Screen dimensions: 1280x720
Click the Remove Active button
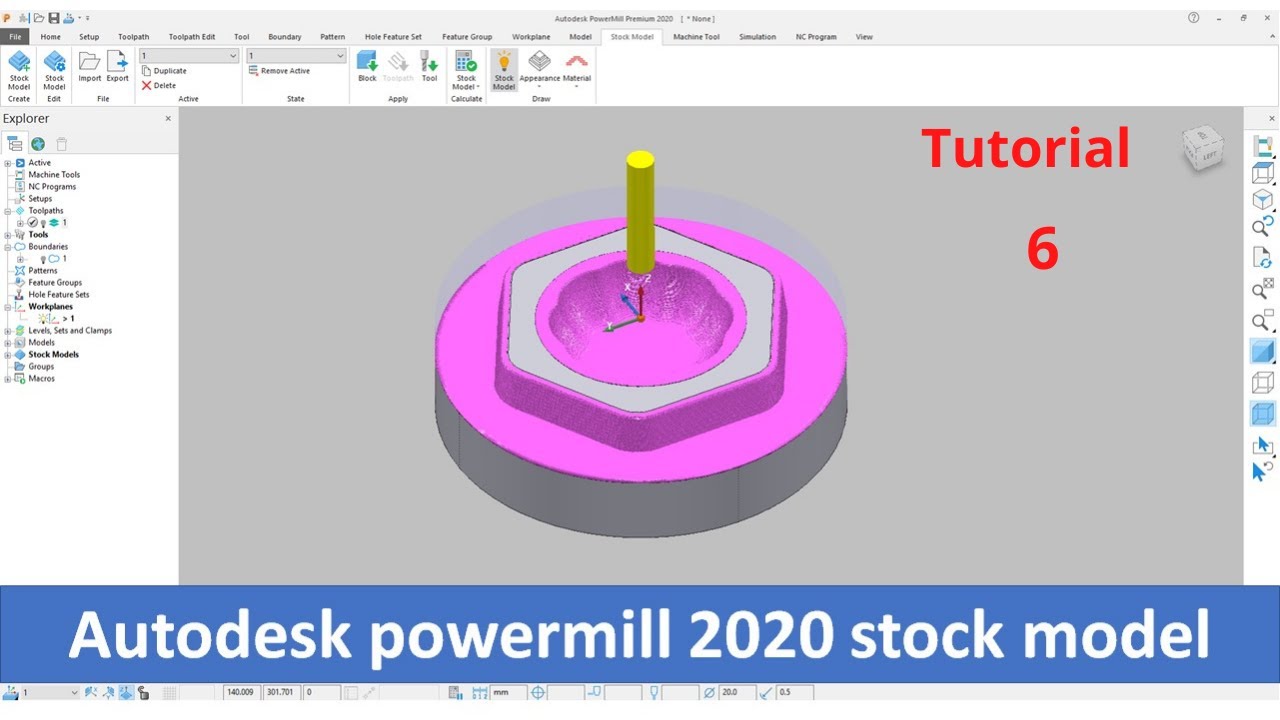(279, 71)
